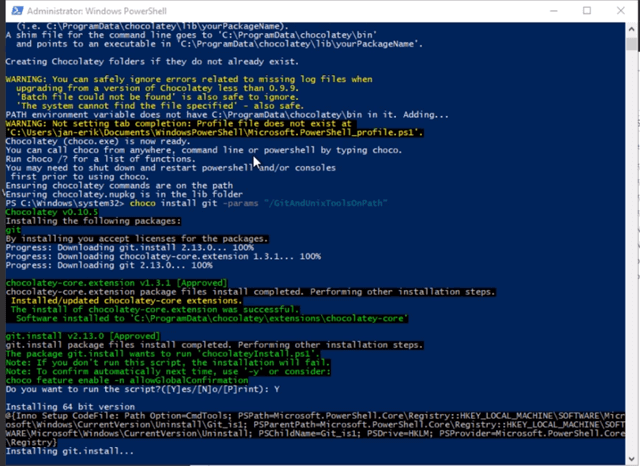Click the scrollbar down arrow
This screenshot has width=640, height=466.
click(632, 459)
